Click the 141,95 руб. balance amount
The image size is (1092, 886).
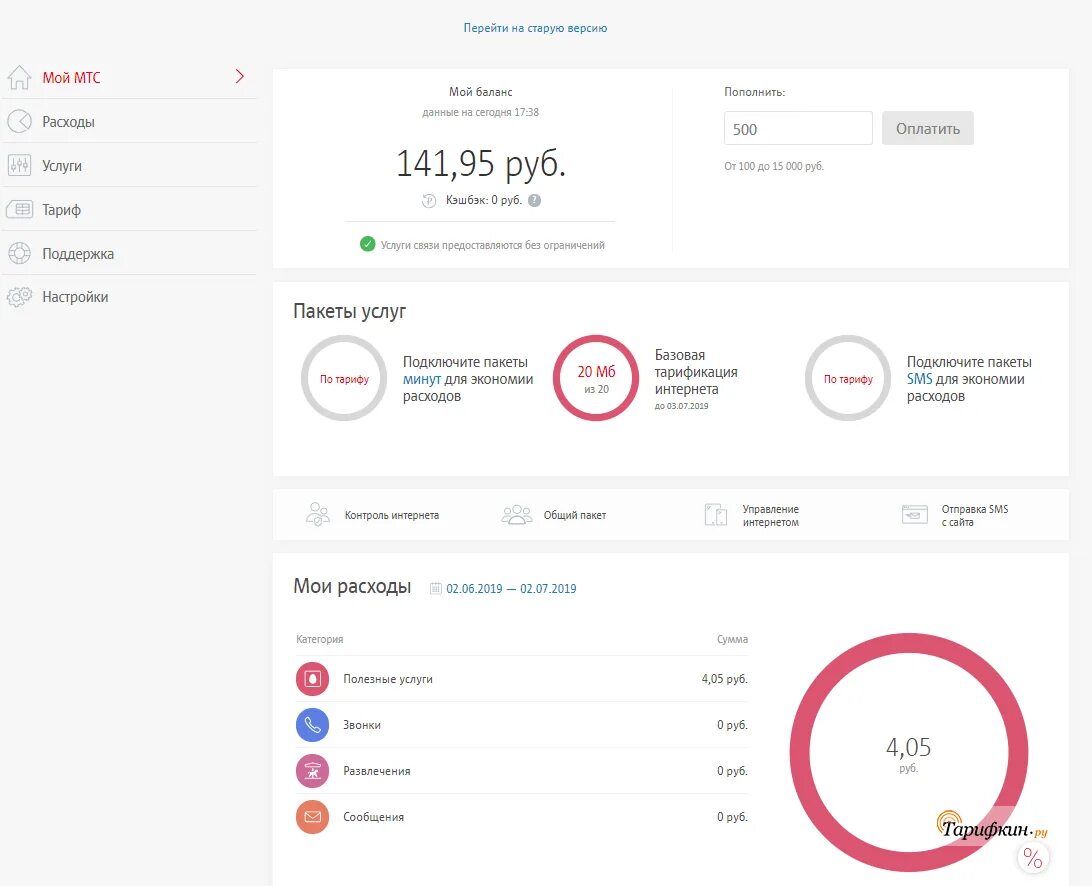[x=481, y=164]
